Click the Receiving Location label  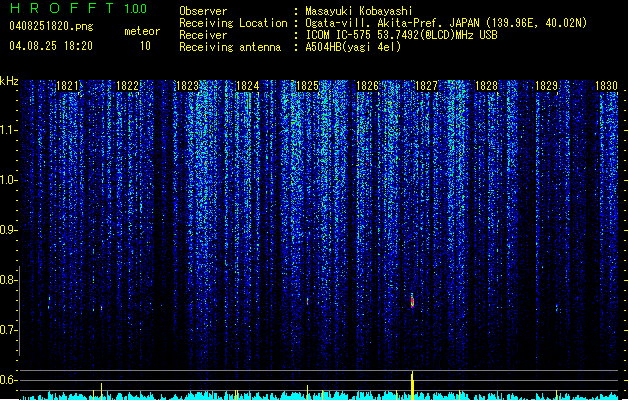[233, 23]
